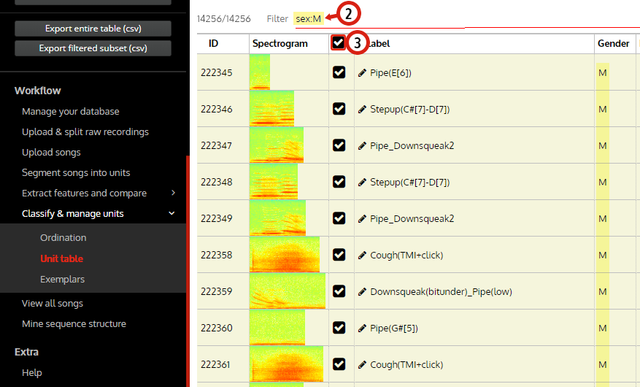Open the Help page
640x387 pixels.
tap(32, 373)
